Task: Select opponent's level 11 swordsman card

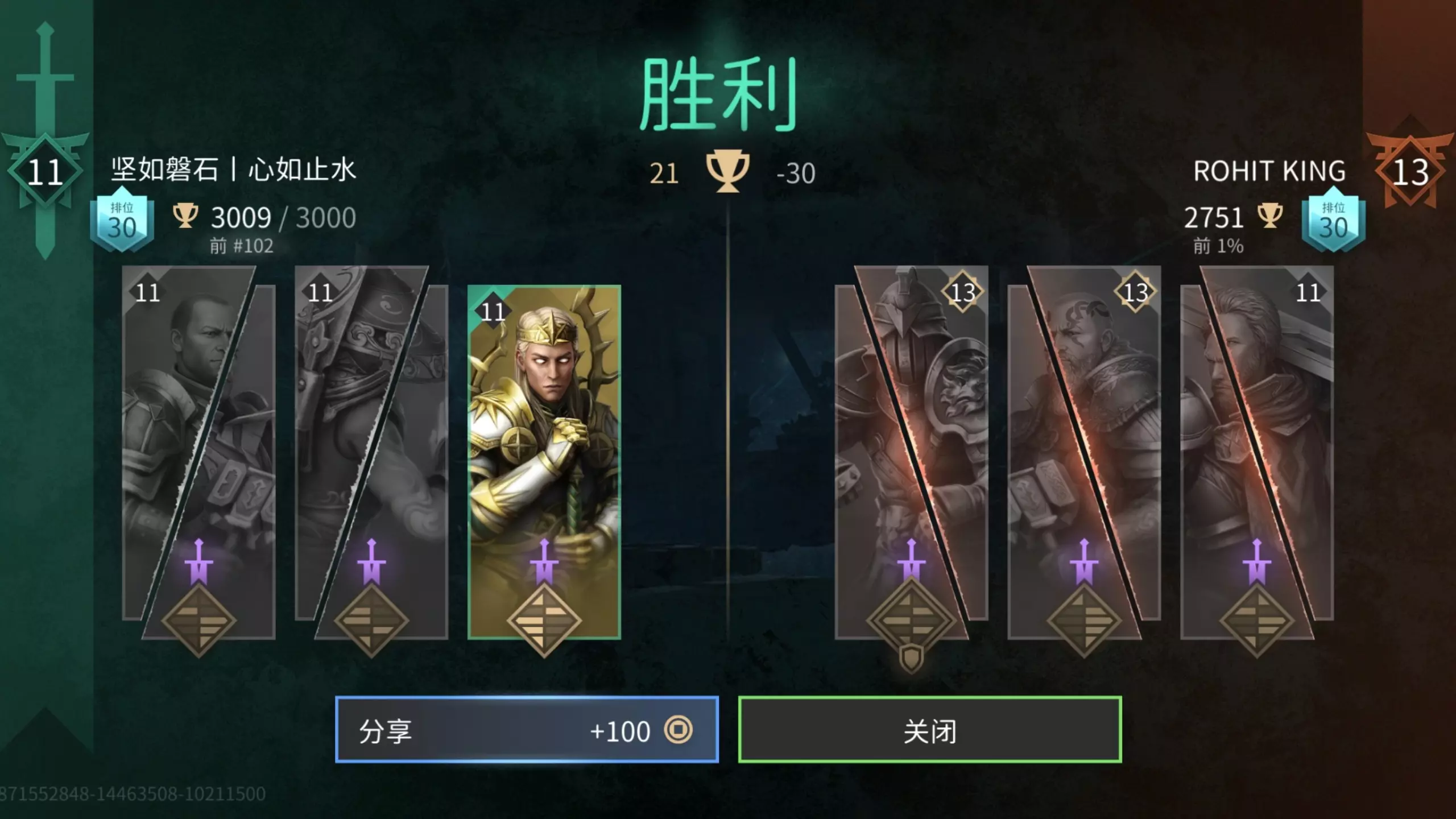Action: pyautogui.click(x=1257, y=452)
